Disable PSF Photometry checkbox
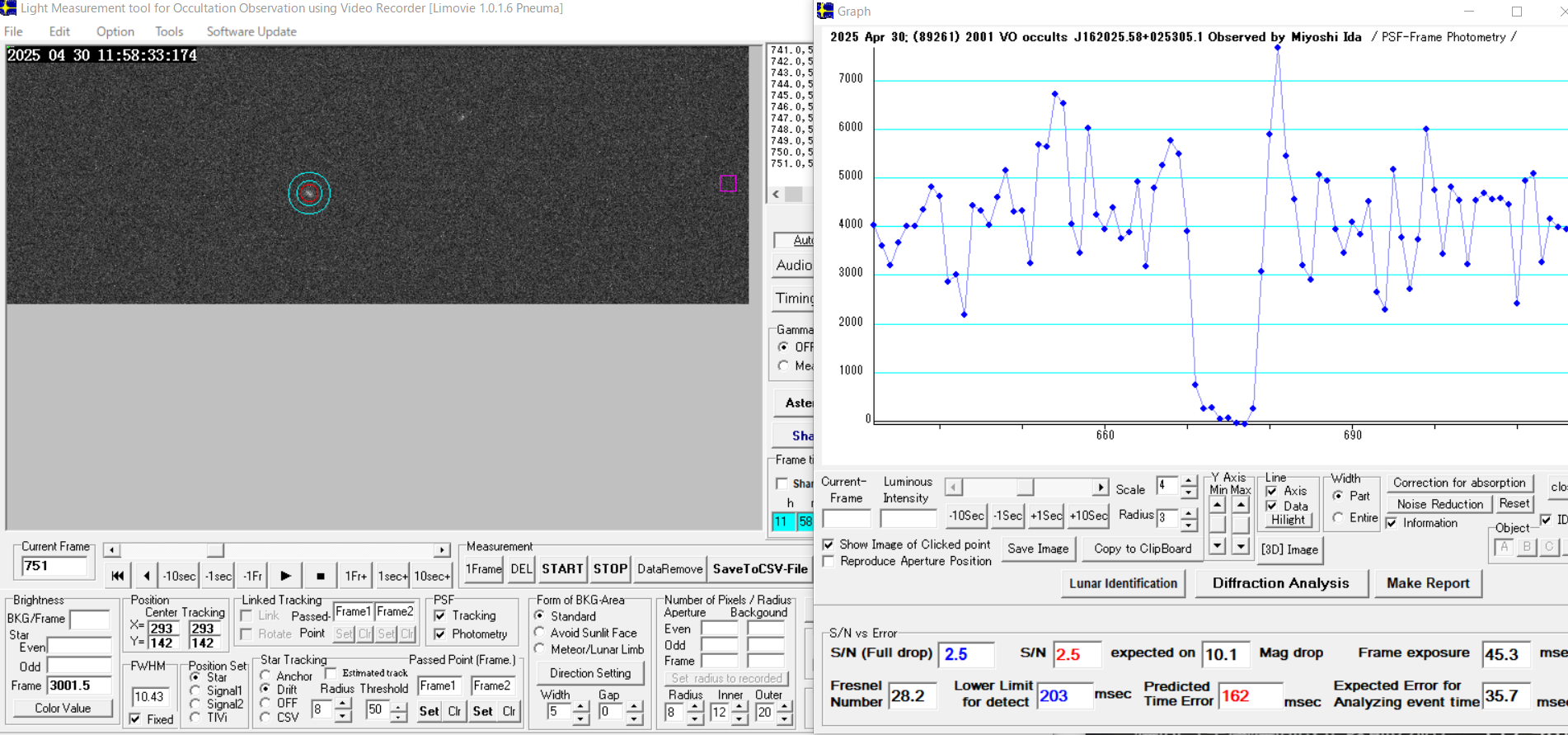 440,634
